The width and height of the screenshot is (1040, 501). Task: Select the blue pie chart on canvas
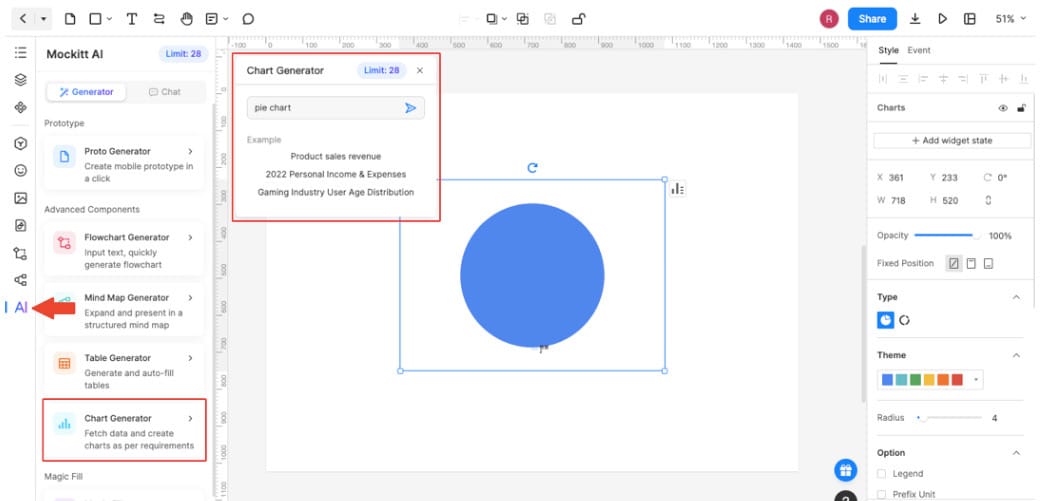532,275
